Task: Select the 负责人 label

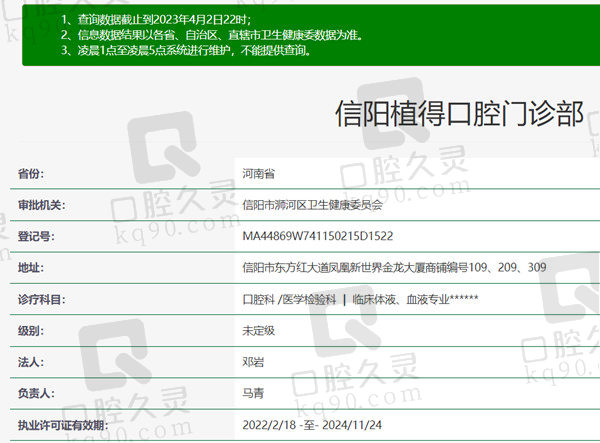Action: (x=36, y=393)
